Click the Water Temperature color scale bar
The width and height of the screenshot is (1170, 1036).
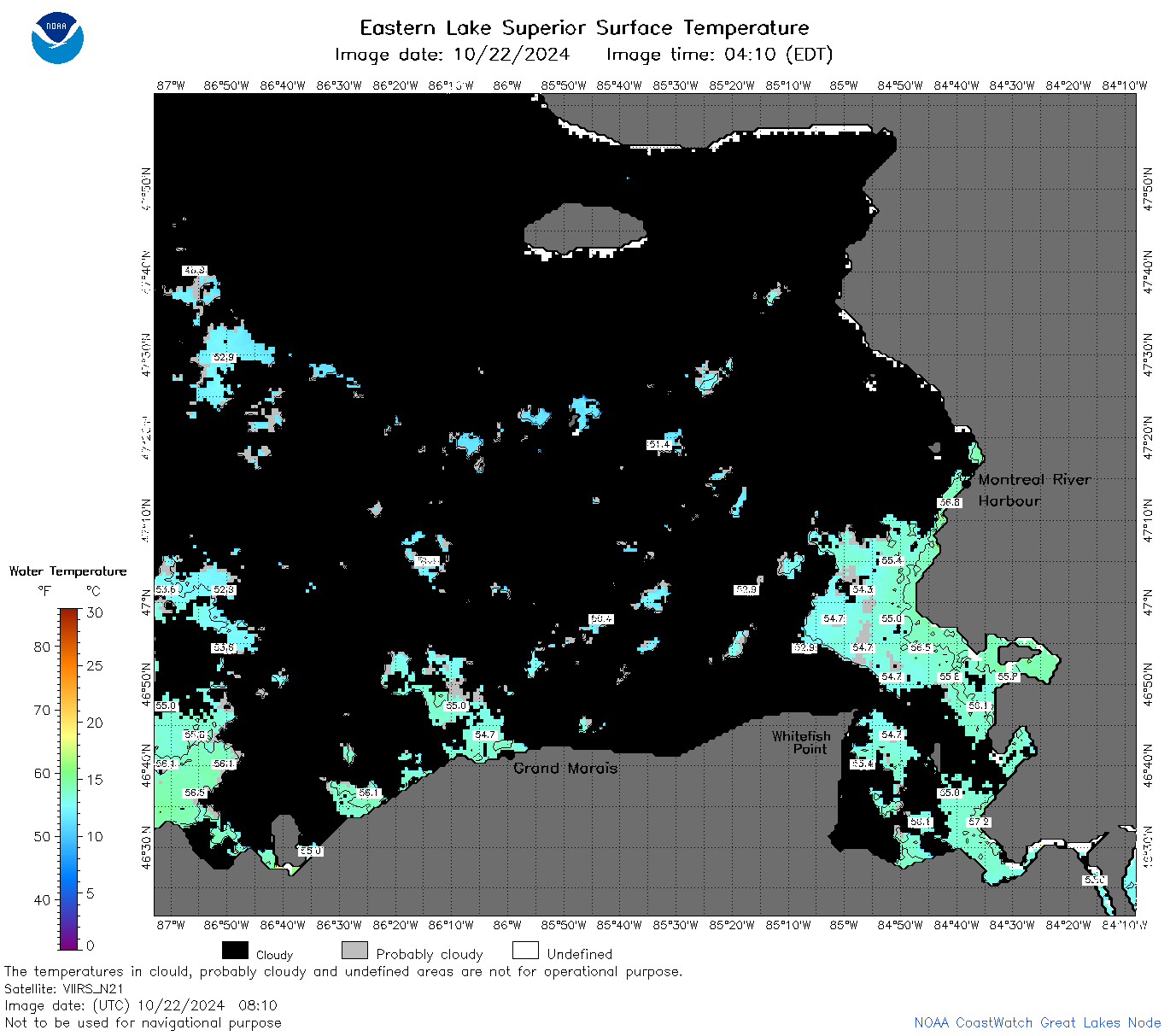click(x=69, y=778)
